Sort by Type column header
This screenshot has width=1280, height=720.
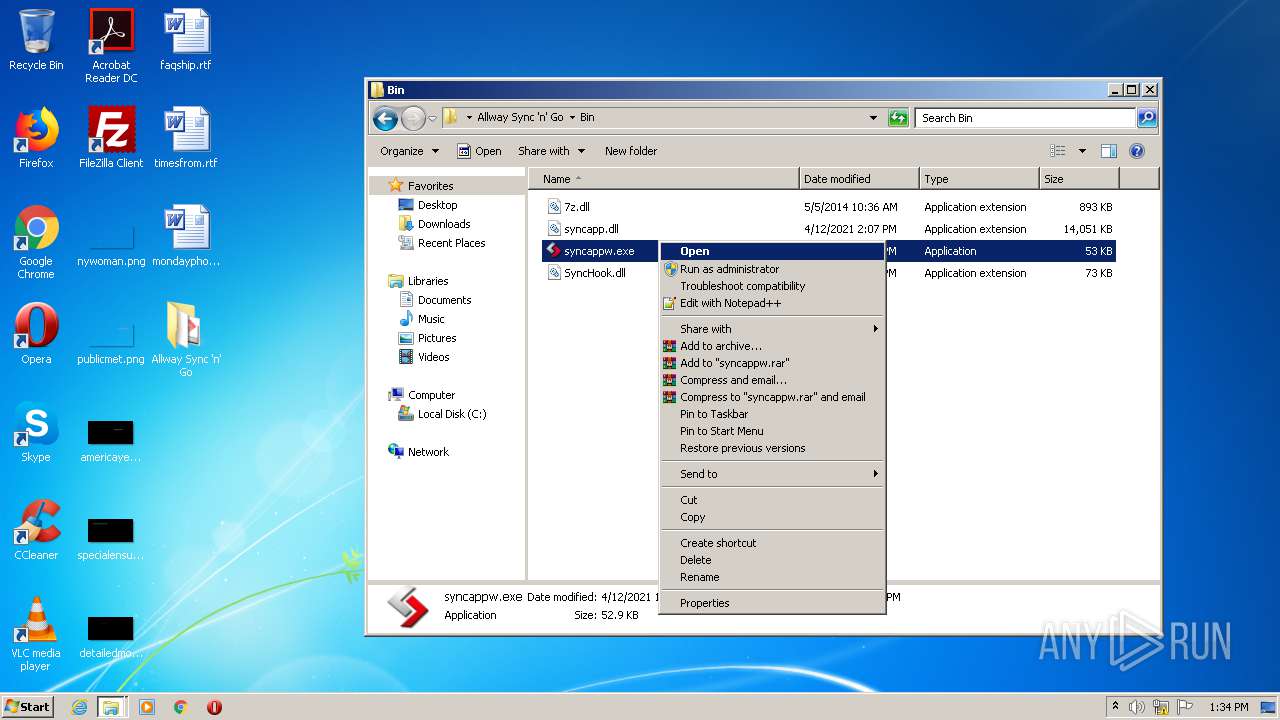(980, 179)
